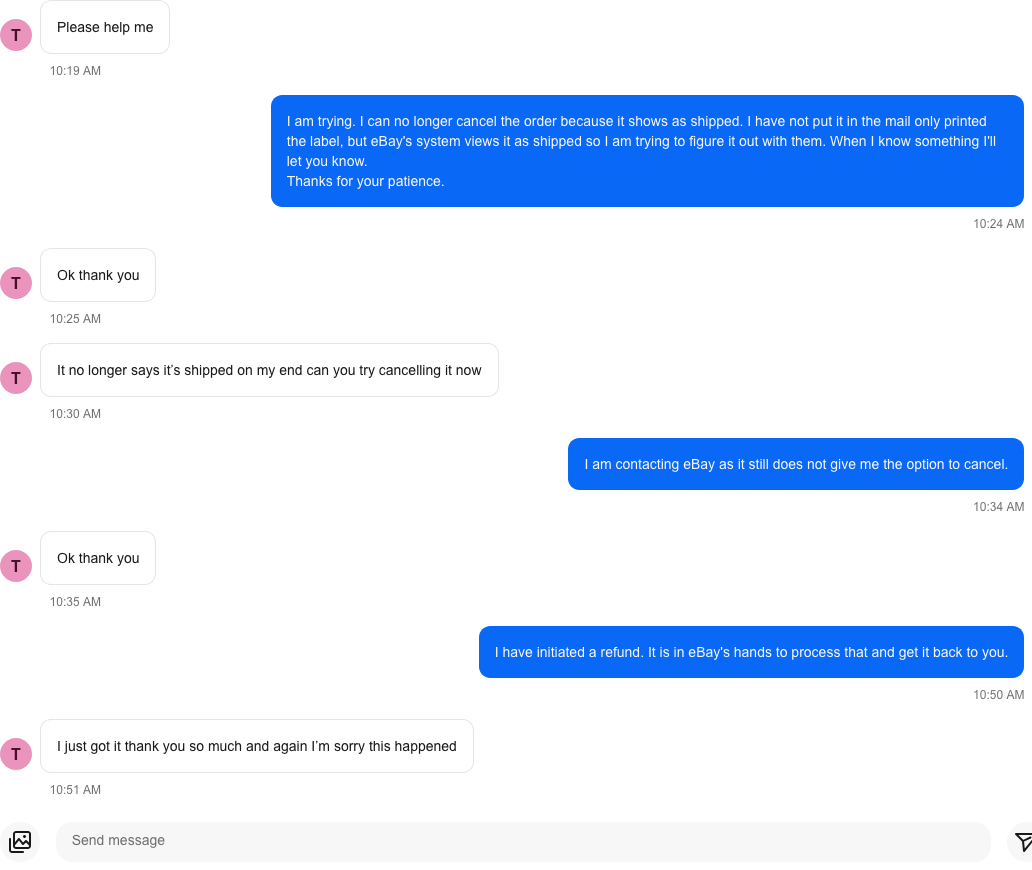
Task: Click the 10:24 AM timestamp
Action: [x=998, y=224]
